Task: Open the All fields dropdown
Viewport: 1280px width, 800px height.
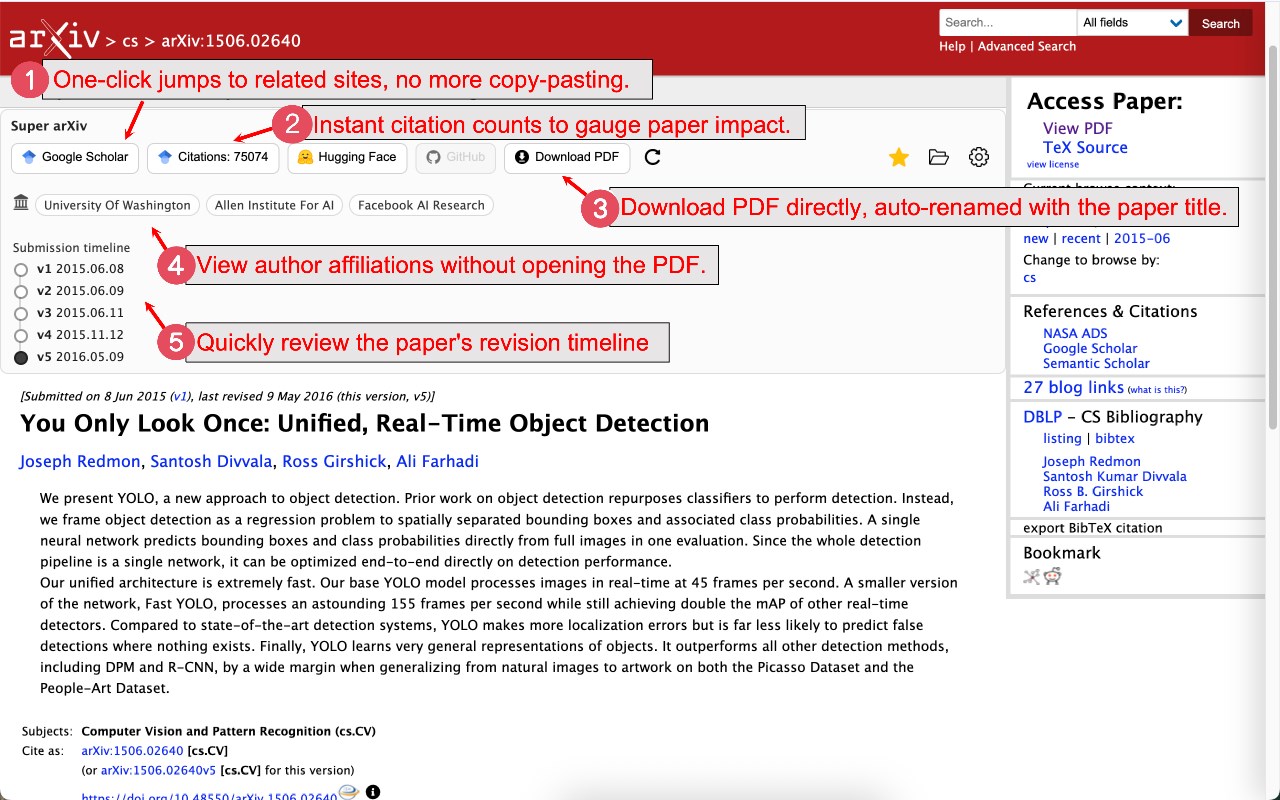Action: tap(1133, 23)
